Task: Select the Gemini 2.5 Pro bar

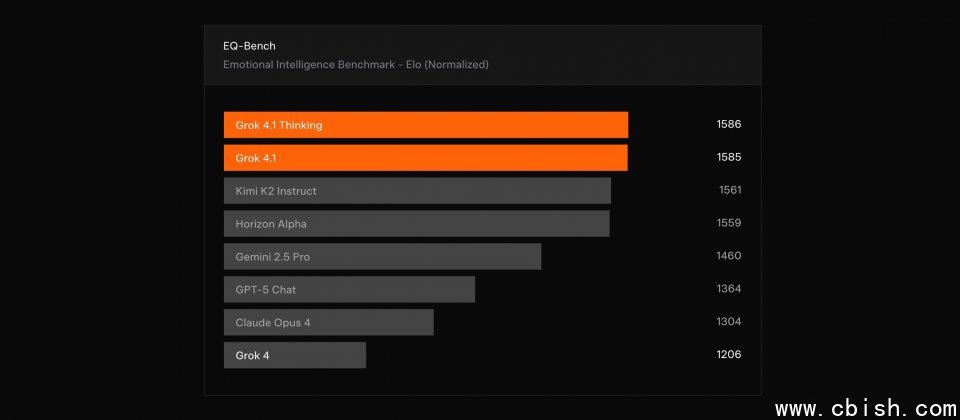Action: point(382,257)
